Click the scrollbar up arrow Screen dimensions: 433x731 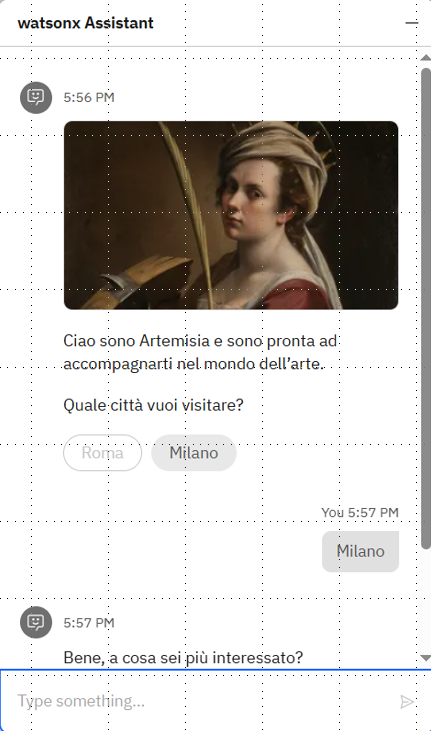425,58
